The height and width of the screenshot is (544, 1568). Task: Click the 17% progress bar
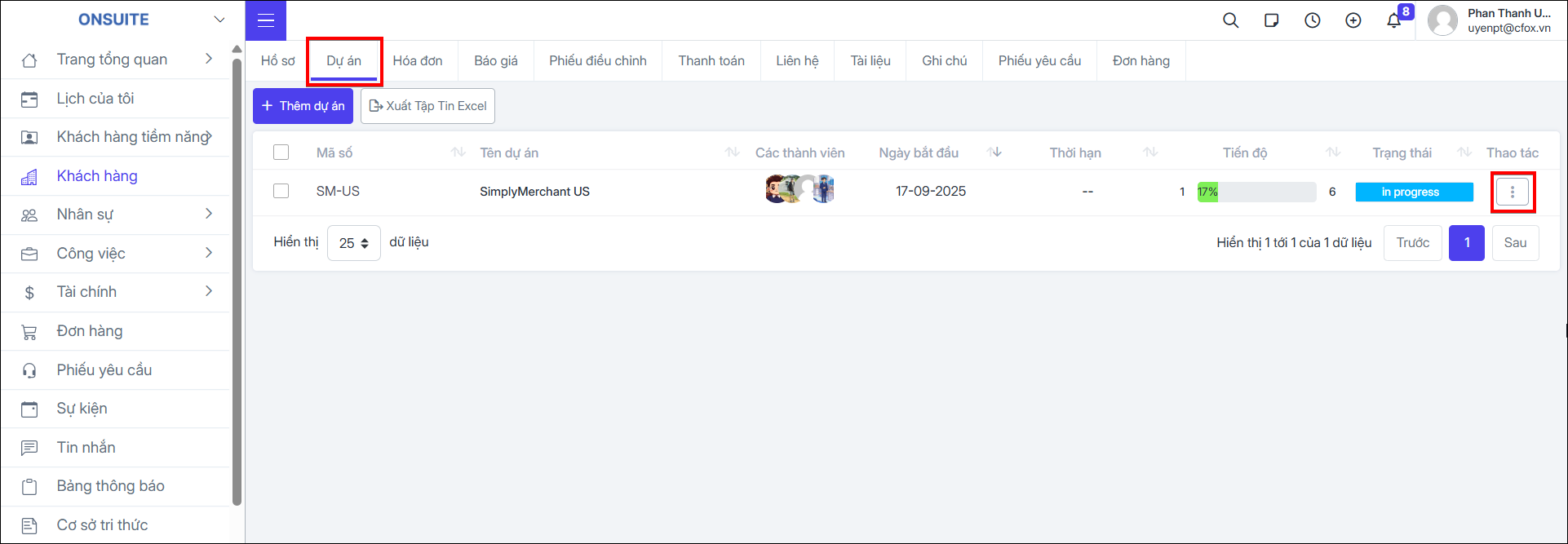1256,192
